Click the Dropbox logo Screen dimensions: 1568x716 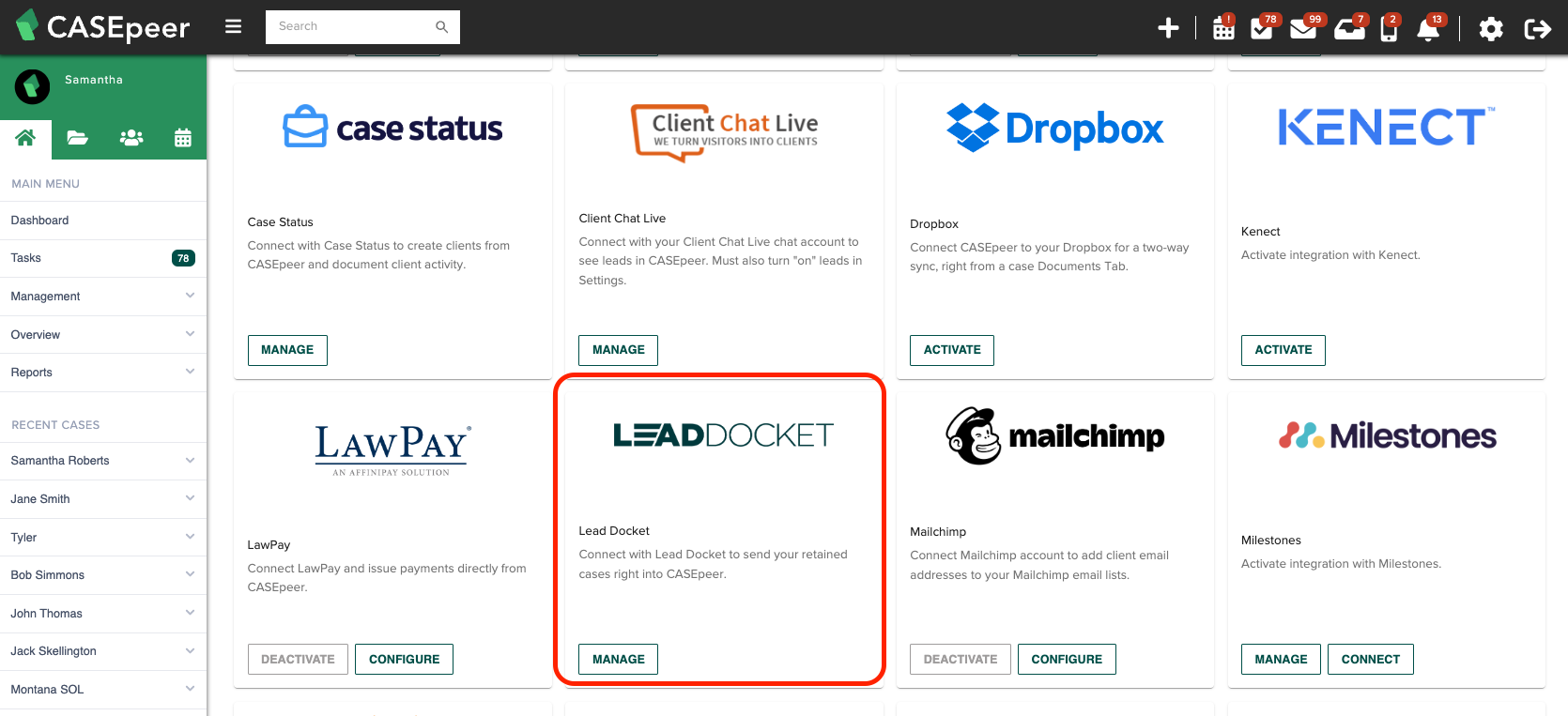point(1054,128)
